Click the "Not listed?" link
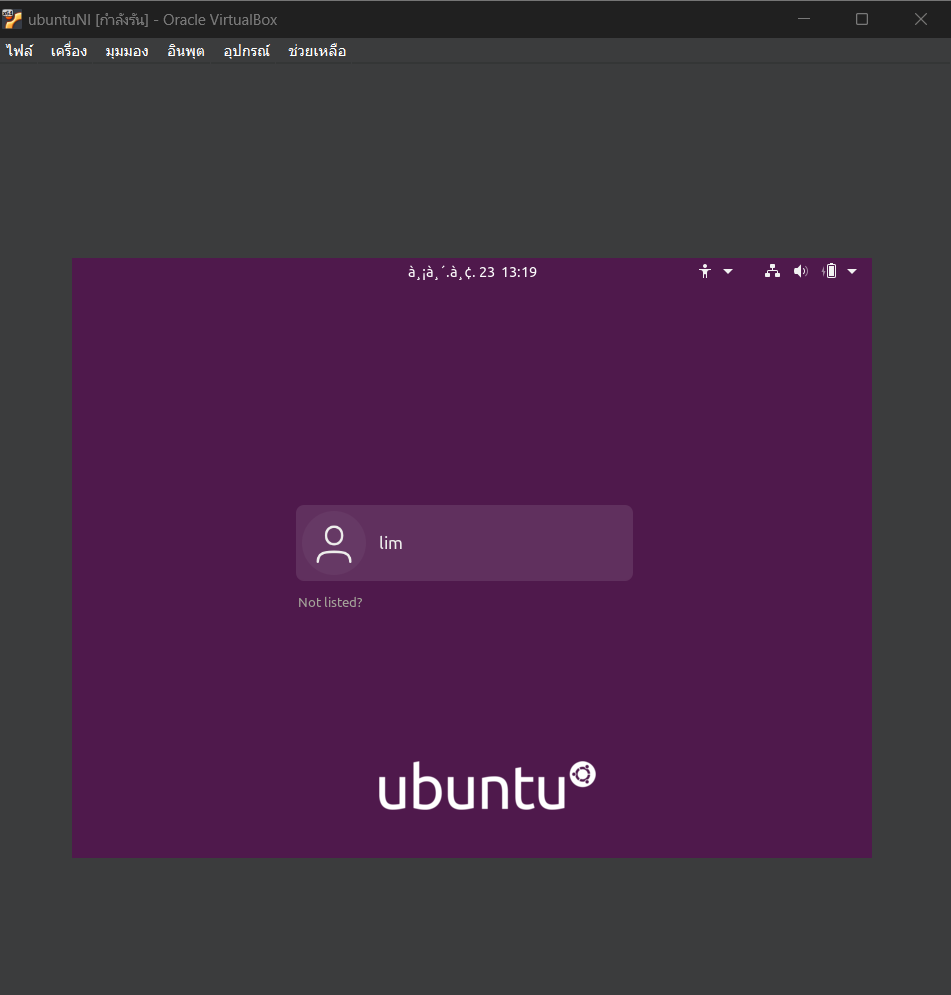 [330, 603]
